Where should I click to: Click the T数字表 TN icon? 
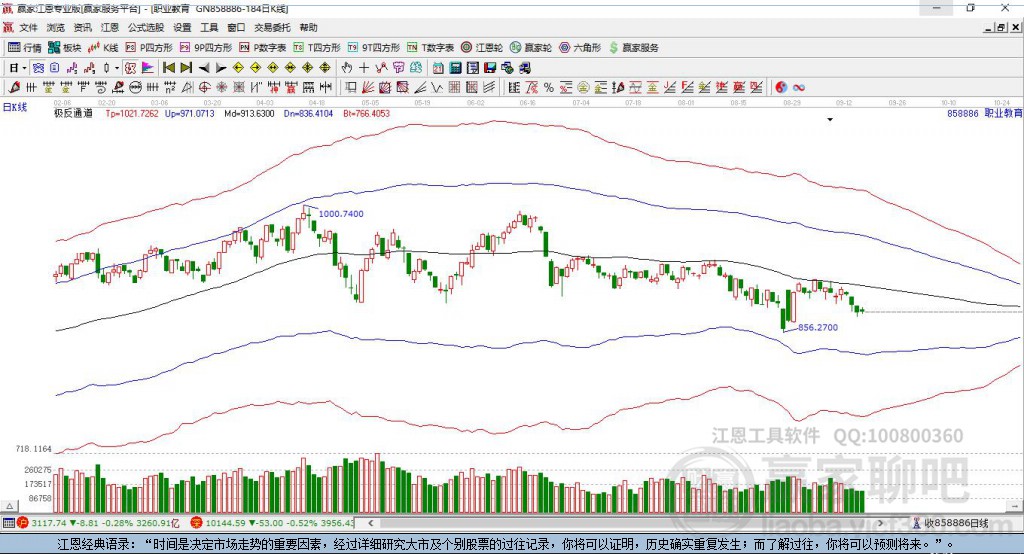pos(411,48)
